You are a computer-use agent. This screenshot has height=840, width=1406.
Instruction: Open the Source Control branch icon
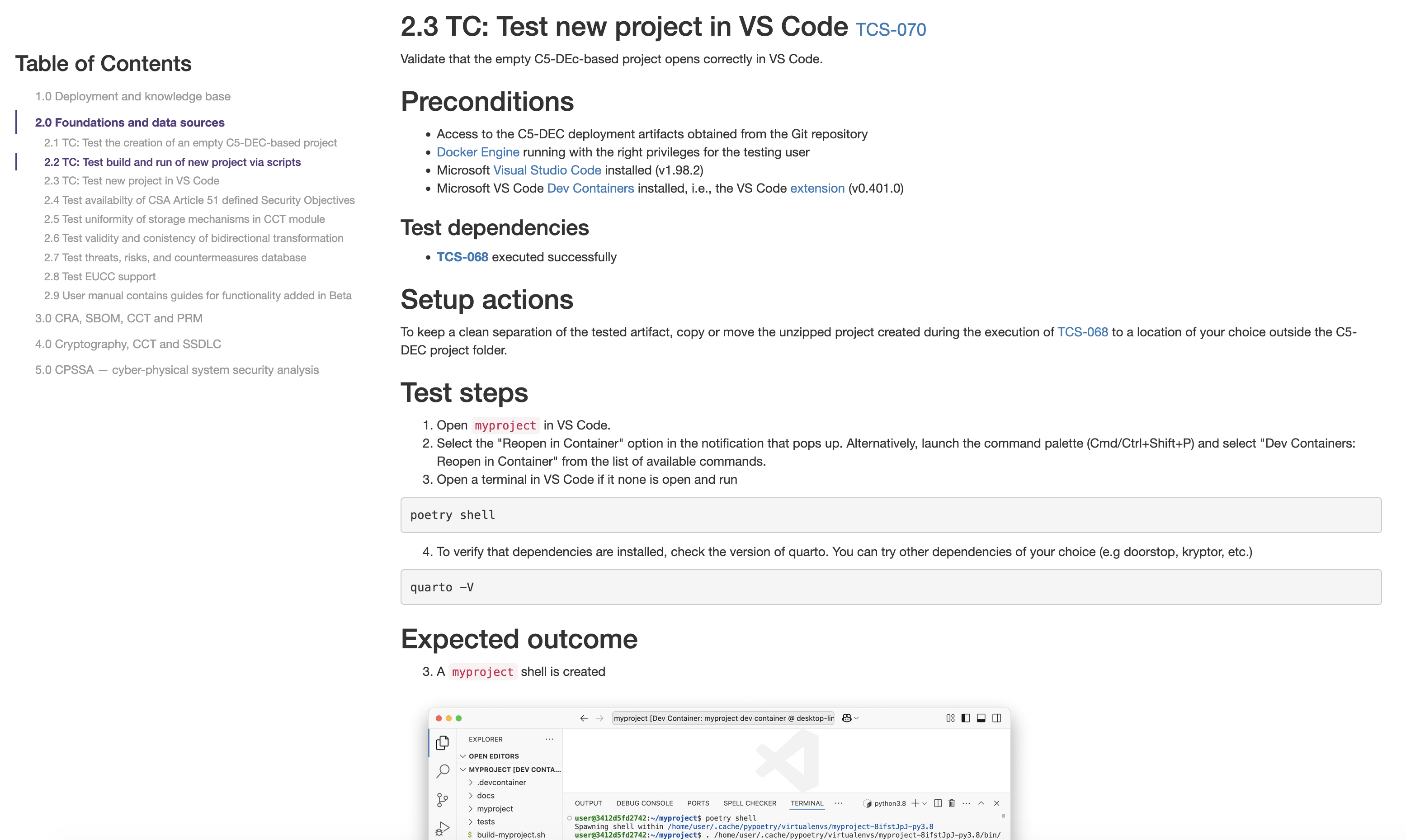pyautogui.click(x=443, y=799)
